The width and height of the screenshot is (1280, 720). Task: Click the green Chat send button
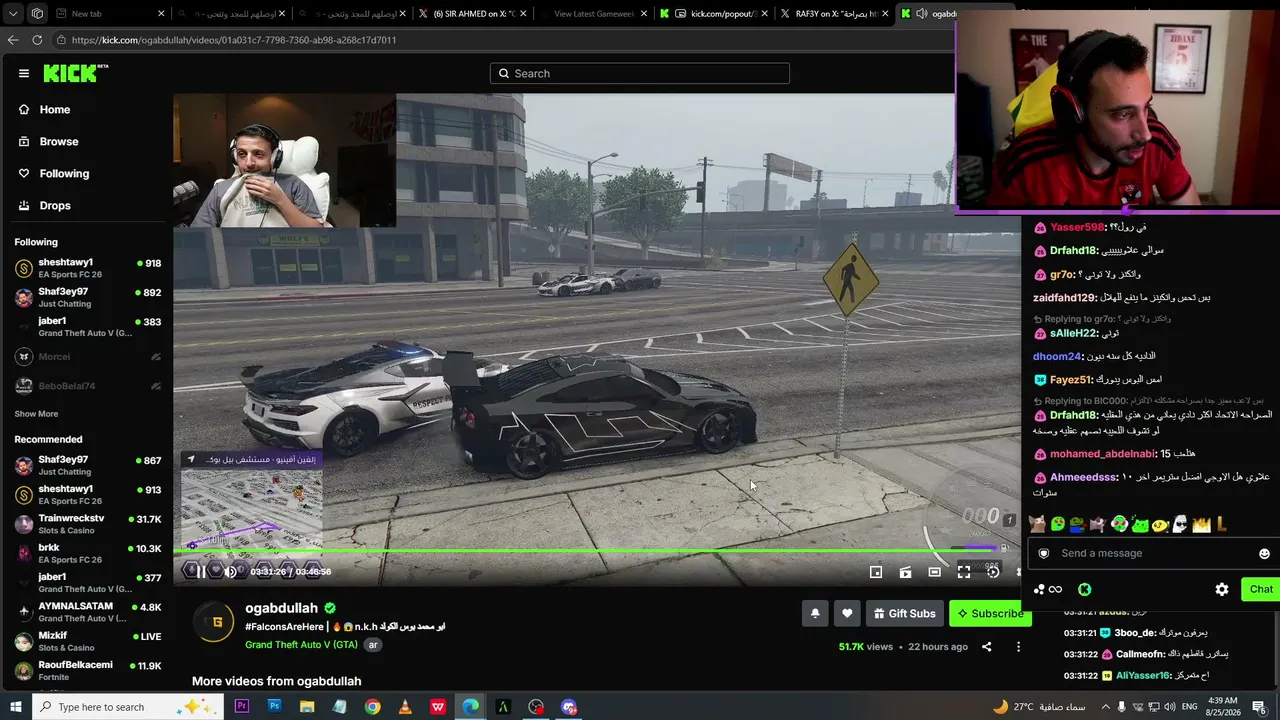coord(1260,589)
